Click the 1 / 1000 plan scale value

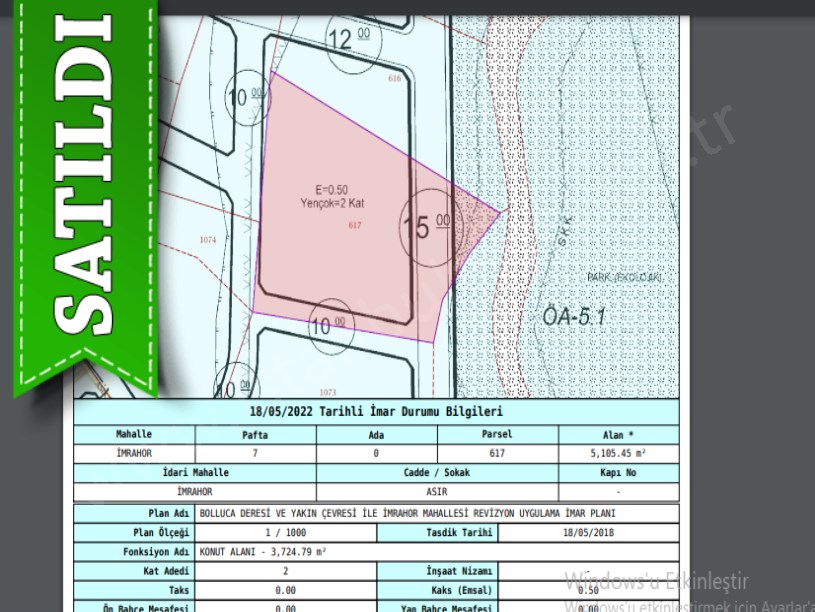(x=285, y=532)
